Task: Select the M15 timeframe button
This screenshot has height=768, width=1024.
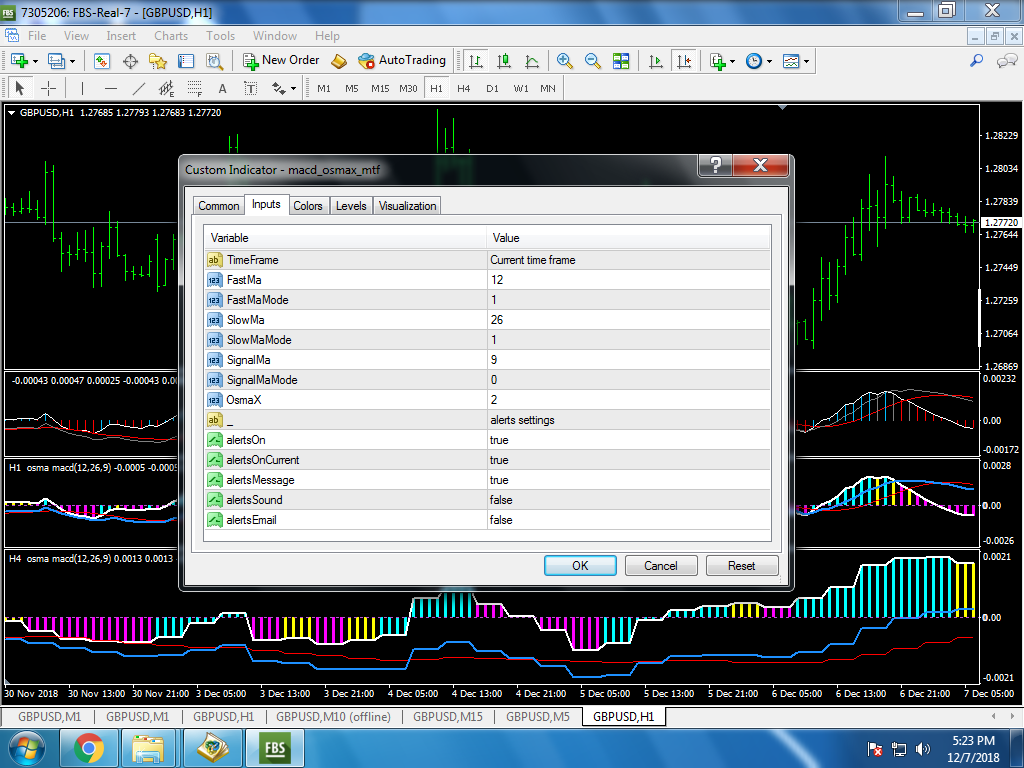Action: click(x=380, y=88)
